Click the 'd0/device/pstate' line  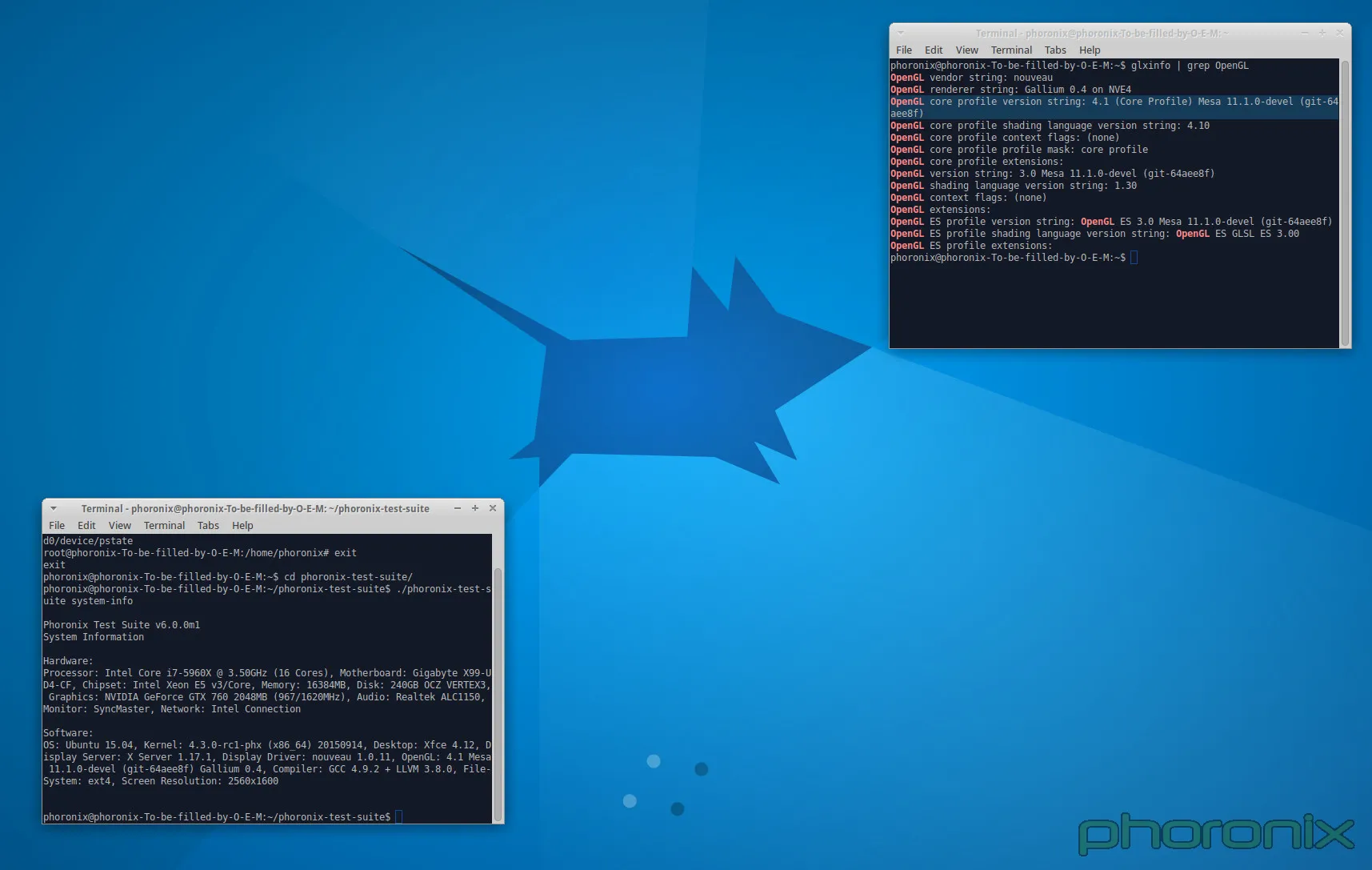coord(88,541)
